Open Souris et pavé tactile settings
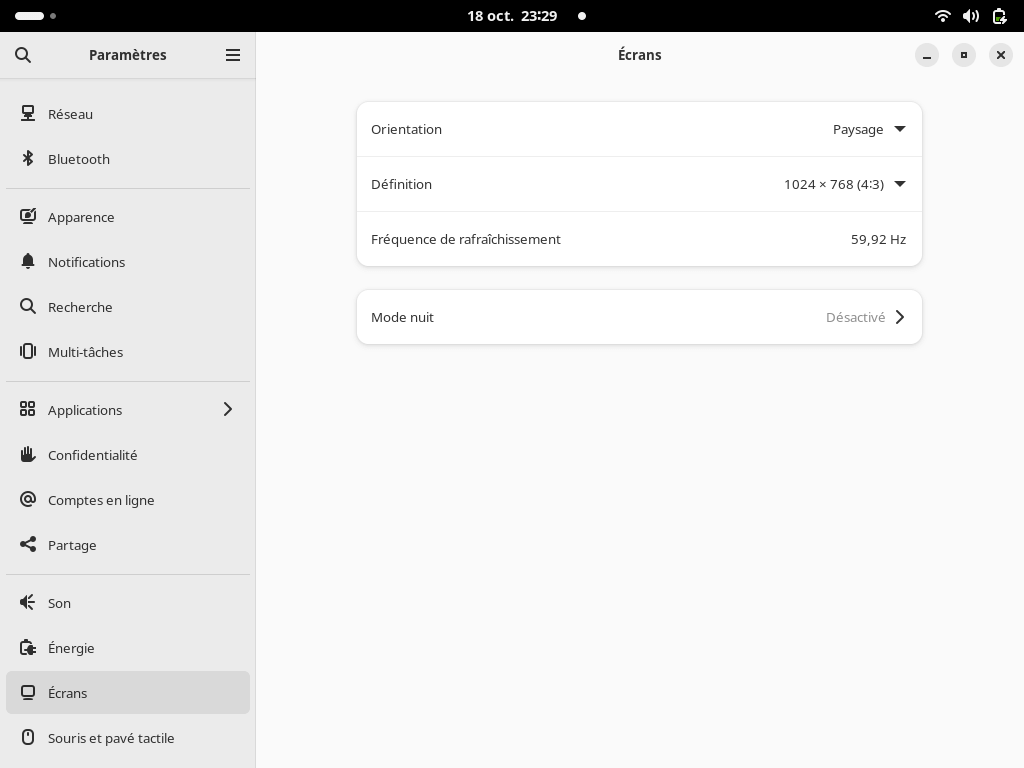Viewport: 1024px width, 768px height. [x=128, y=738]
